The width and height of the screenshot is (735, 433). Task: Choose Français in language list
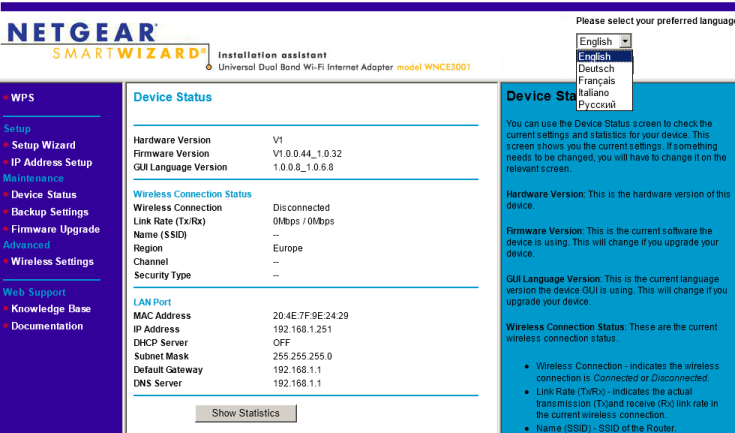click(x=604, y=81)
